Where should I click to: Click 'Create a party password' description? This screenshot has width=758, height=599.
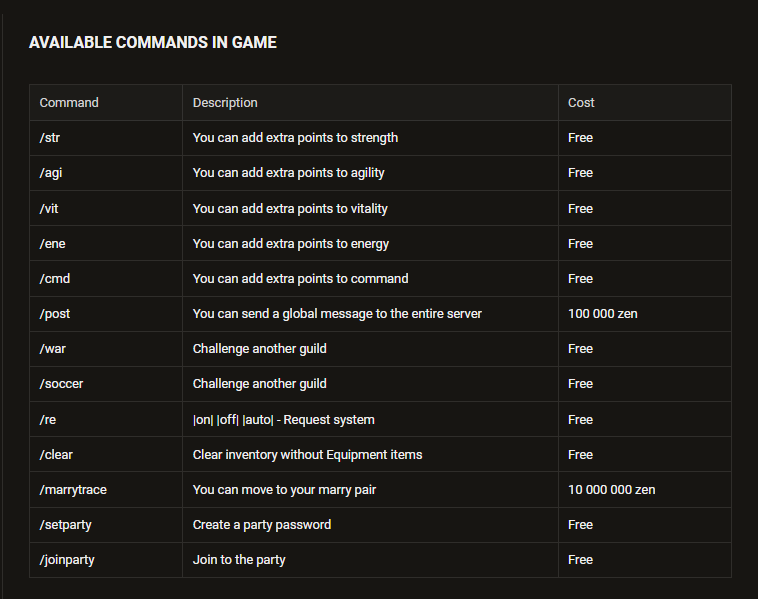(262, 525)
